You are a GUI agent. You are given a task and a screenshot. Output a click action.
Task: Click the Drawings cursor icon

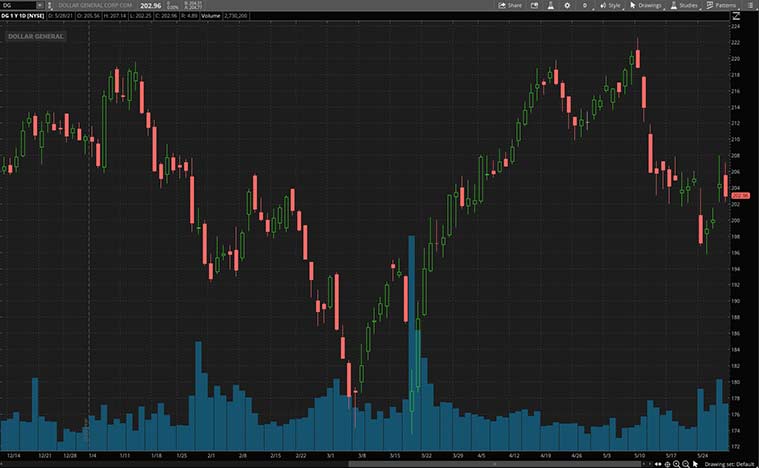tap(633, 5)
